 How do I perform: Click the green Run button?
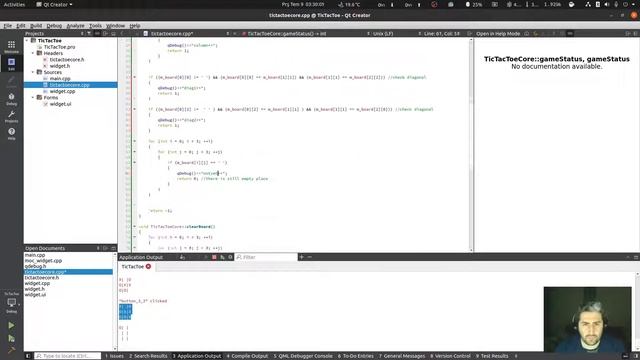pyautogui.click(x=11, y=325)
